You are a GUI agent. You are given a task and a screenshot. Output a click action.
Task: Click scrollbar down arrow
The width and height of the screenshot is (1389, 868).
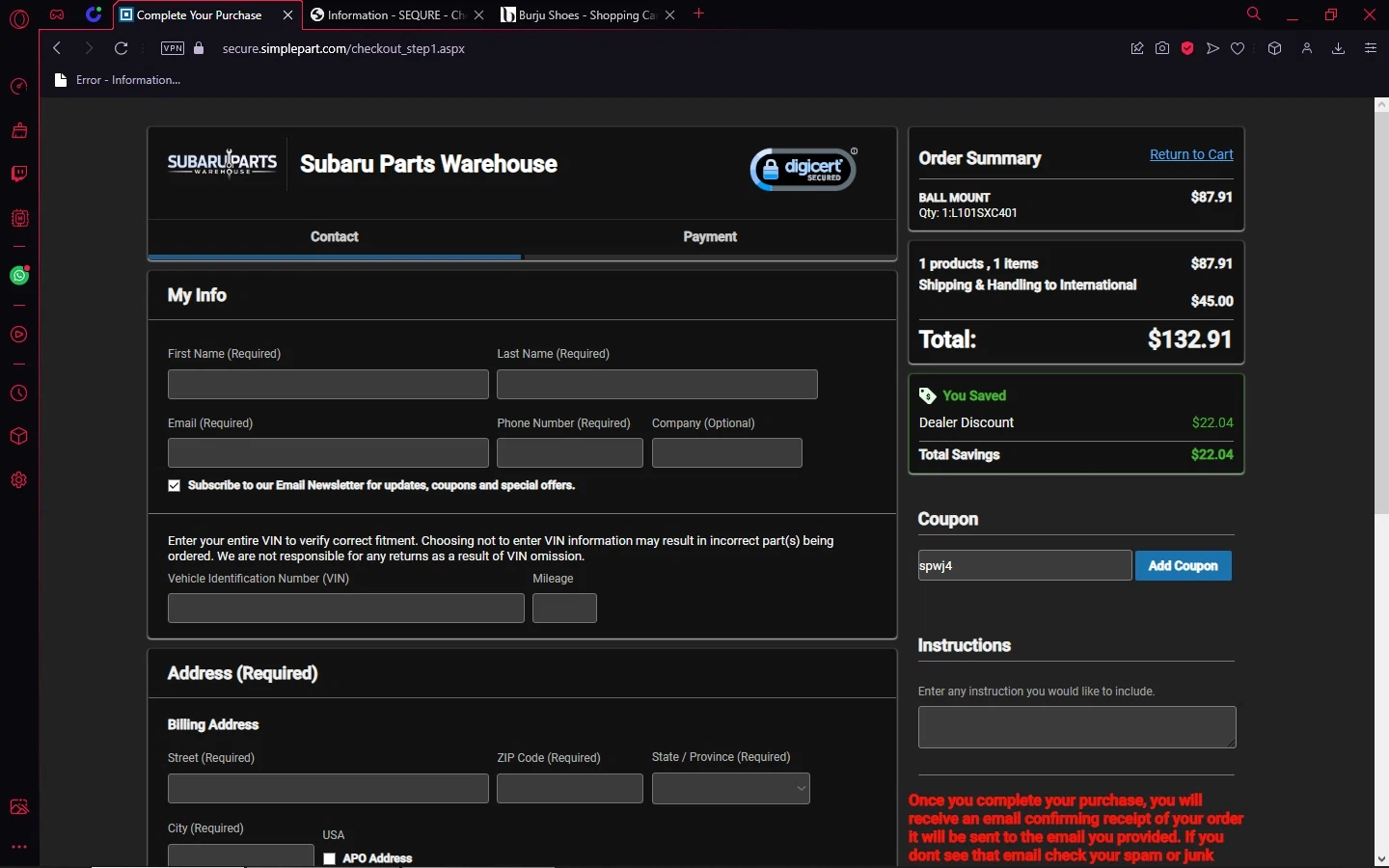coord(1381,858)
